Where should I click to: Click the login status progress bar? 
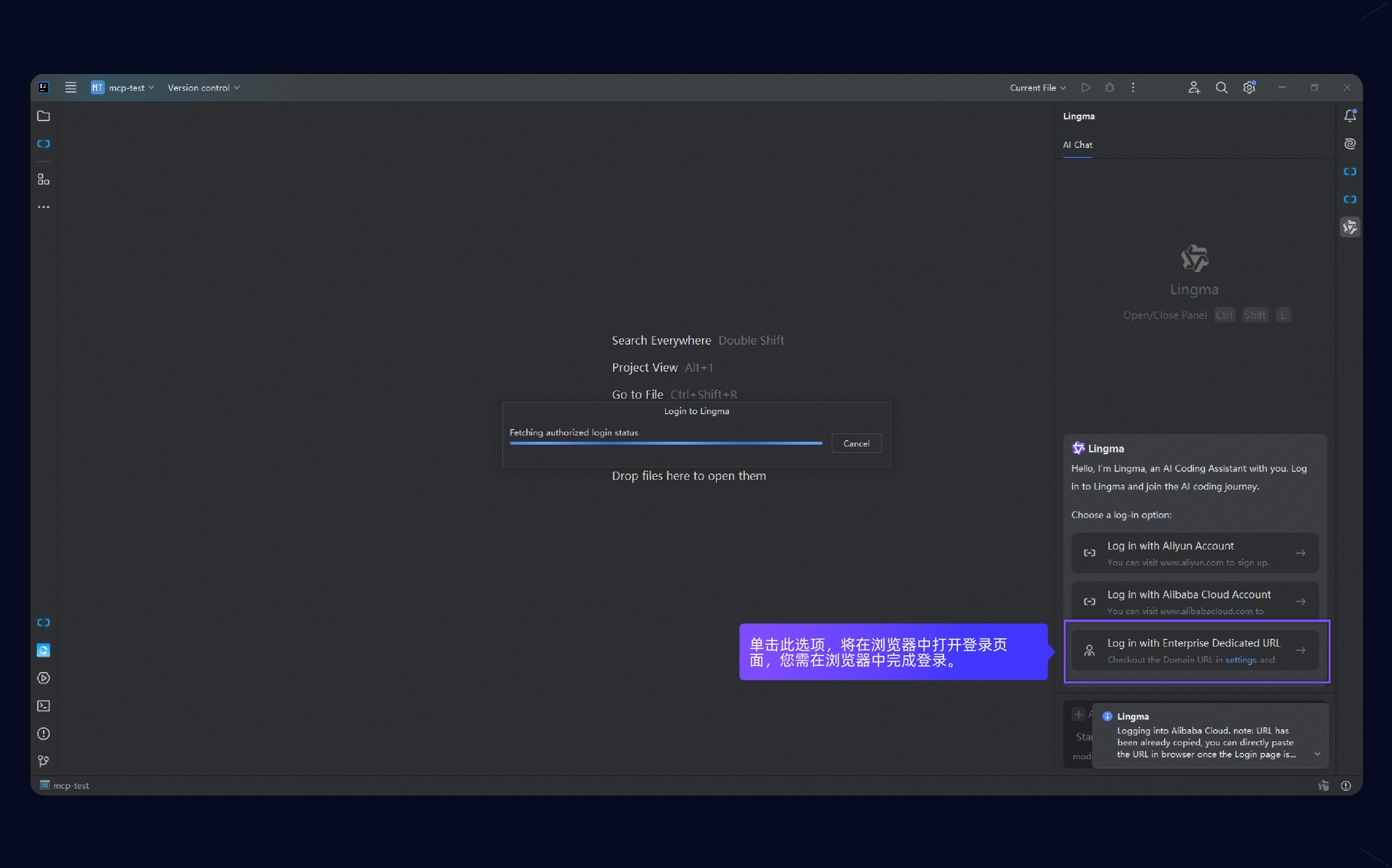666,443
